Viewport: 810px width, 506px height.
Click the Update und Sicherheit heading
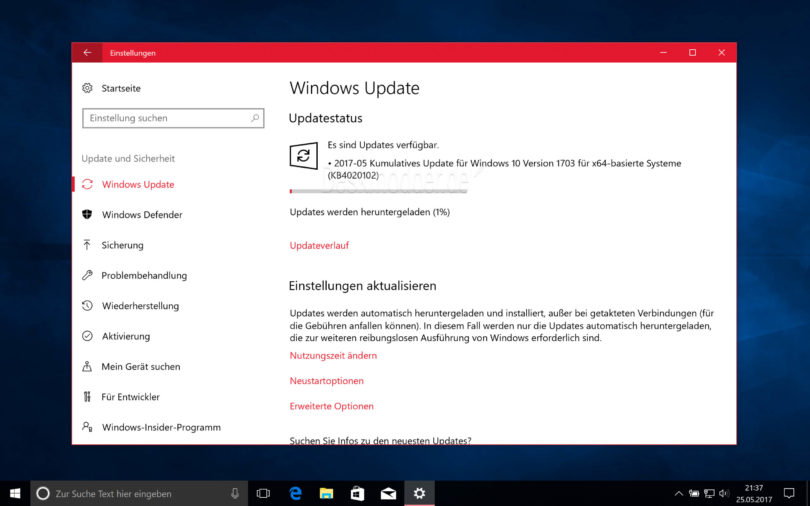[128, 159]
